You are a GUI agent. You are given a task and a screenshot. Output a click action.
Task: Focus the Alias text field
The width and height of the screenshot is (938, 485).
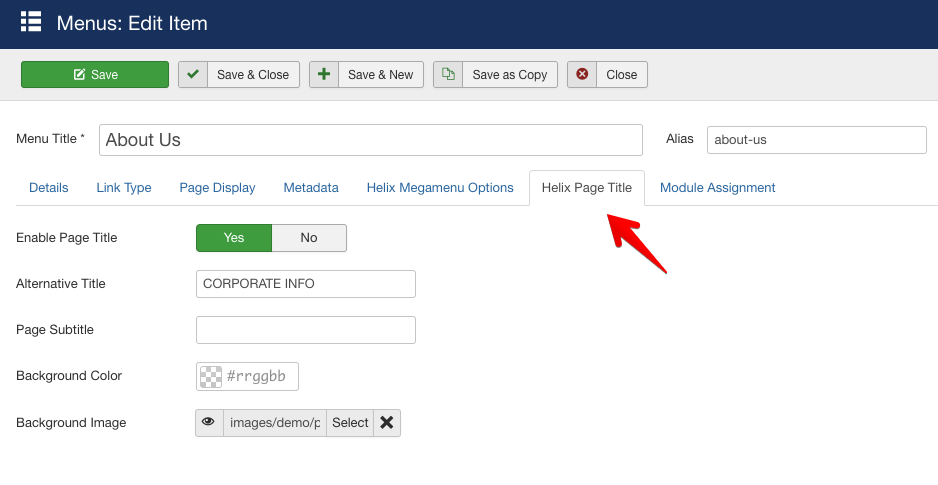click(x=816, y=140)
